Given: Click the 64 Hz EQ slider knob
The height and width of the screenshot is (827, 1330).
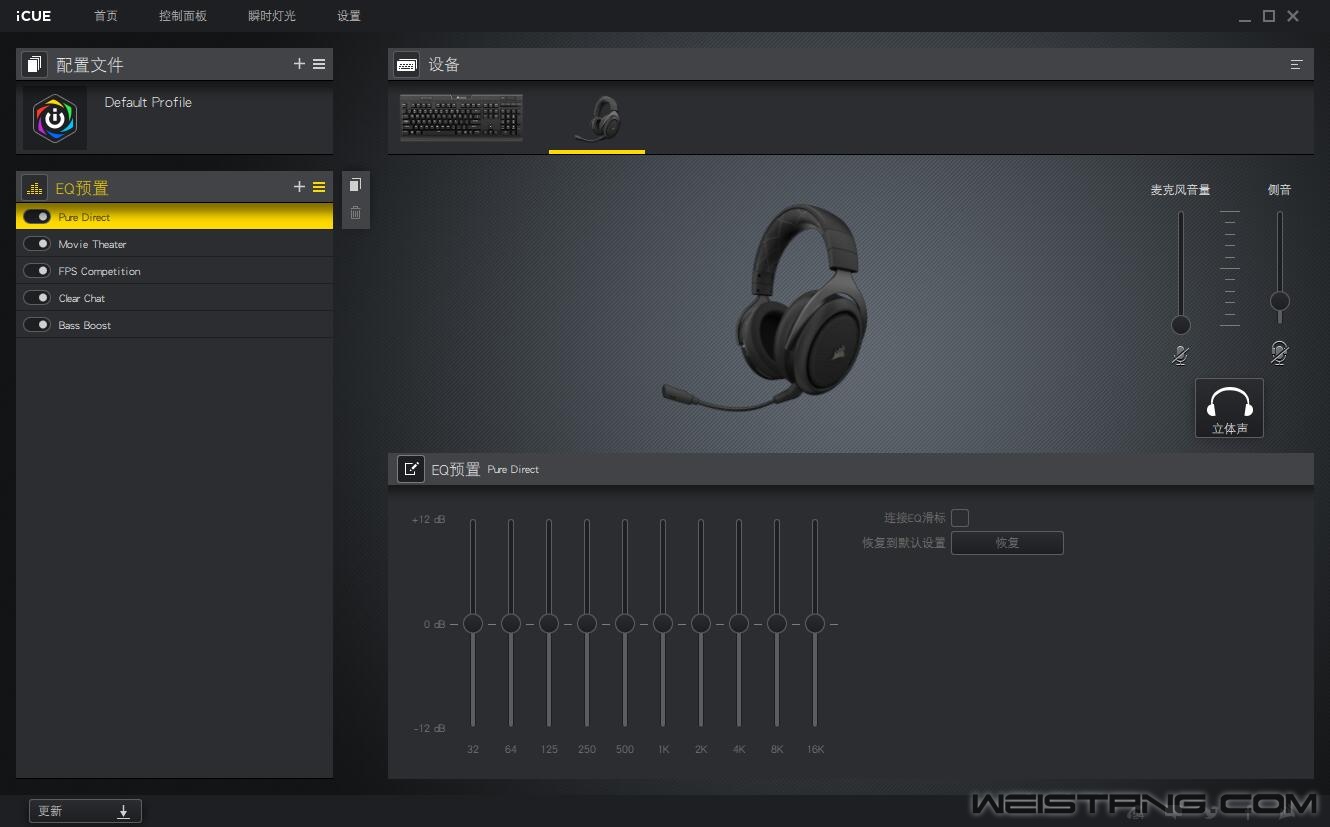Looking at the screenshot, I should [511, 624].
